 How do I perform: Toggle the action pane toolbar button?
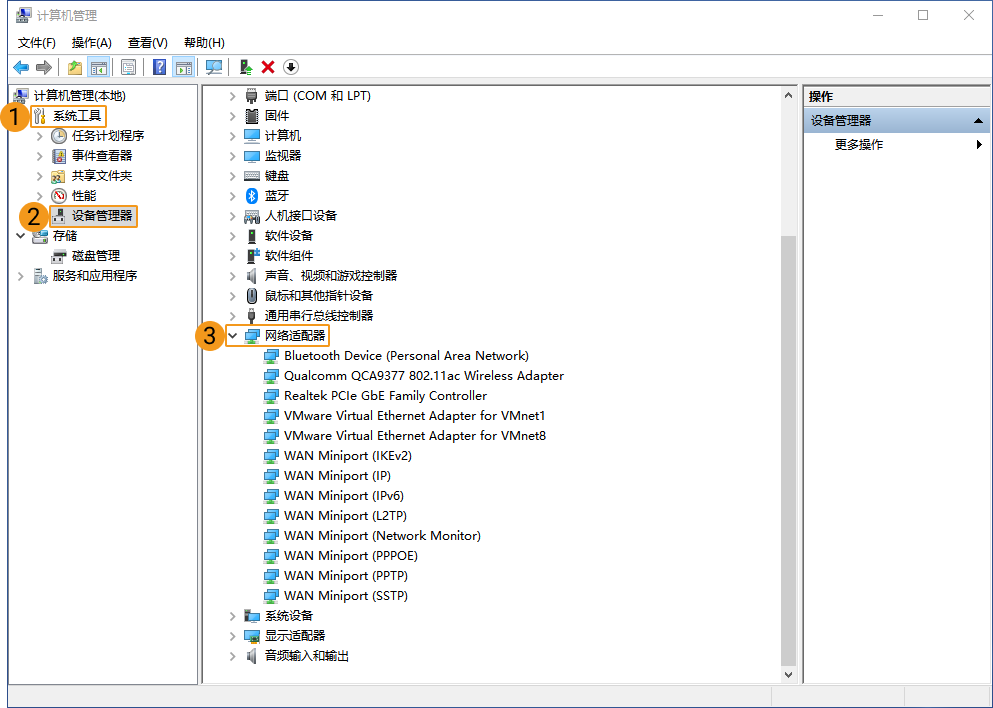(x=183, y=67)
